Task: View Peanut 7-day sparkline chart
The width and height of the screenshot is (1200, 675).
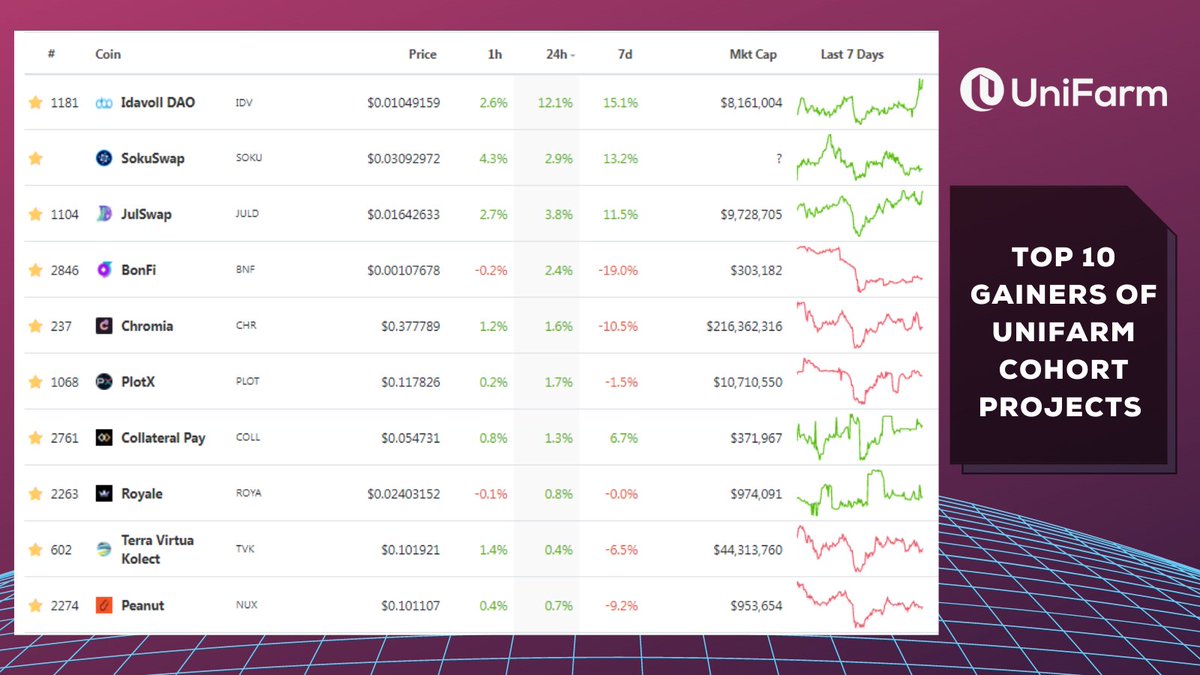Action: tap(860, 606)
